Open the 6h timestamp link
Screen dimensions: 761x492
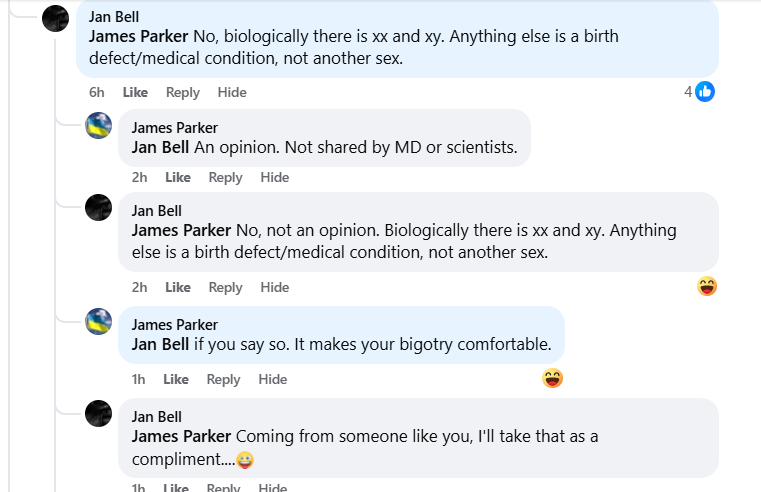[x=96, y=92]
